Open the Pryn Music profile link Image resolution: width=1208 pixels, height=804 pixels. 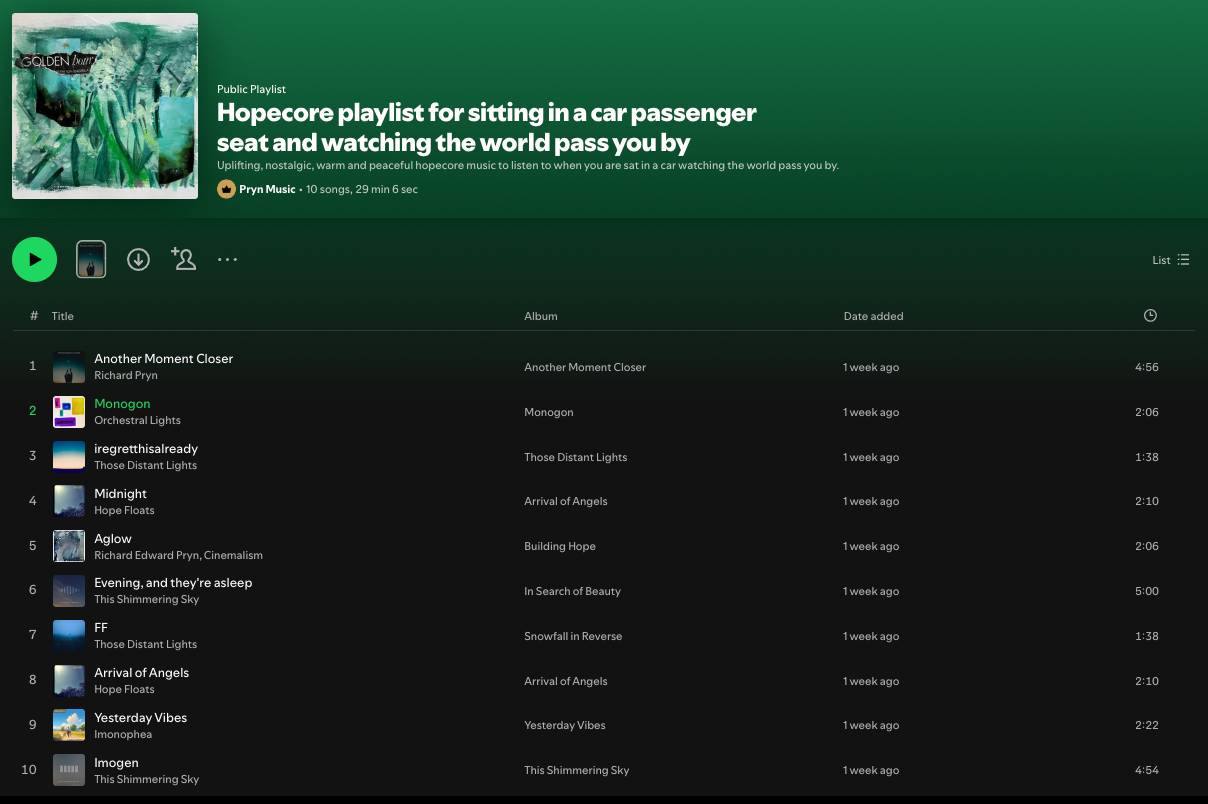tap(266, 188)
